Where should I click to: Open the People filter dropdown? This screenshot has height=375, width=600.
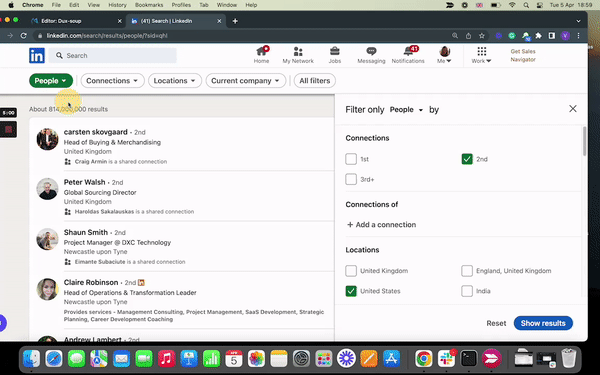coord(51,81)
